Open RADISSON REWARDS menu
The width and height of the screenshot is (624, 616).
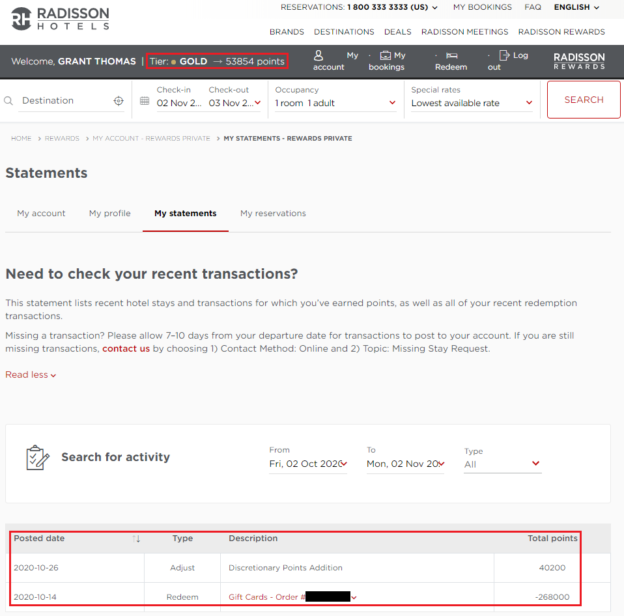click(561, 32)
